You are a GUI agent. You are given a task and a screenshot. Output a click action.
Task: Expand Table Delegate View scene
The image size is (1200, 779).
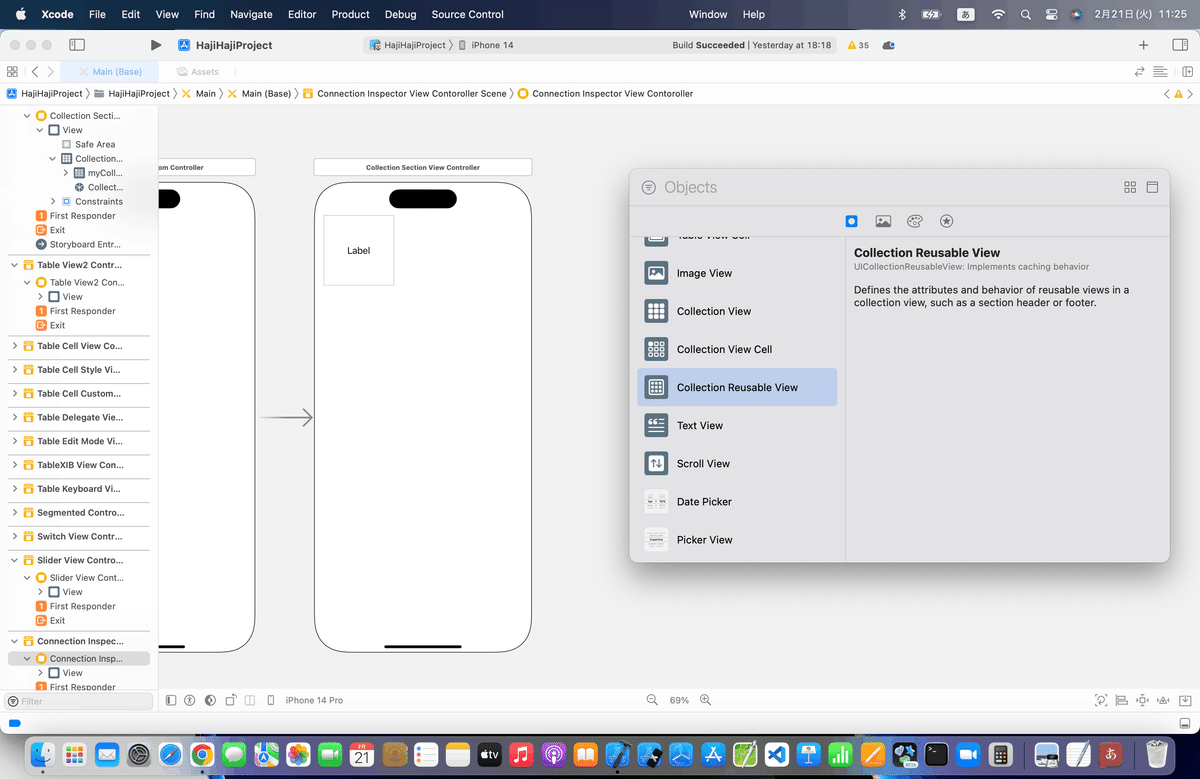click(15, 418)
